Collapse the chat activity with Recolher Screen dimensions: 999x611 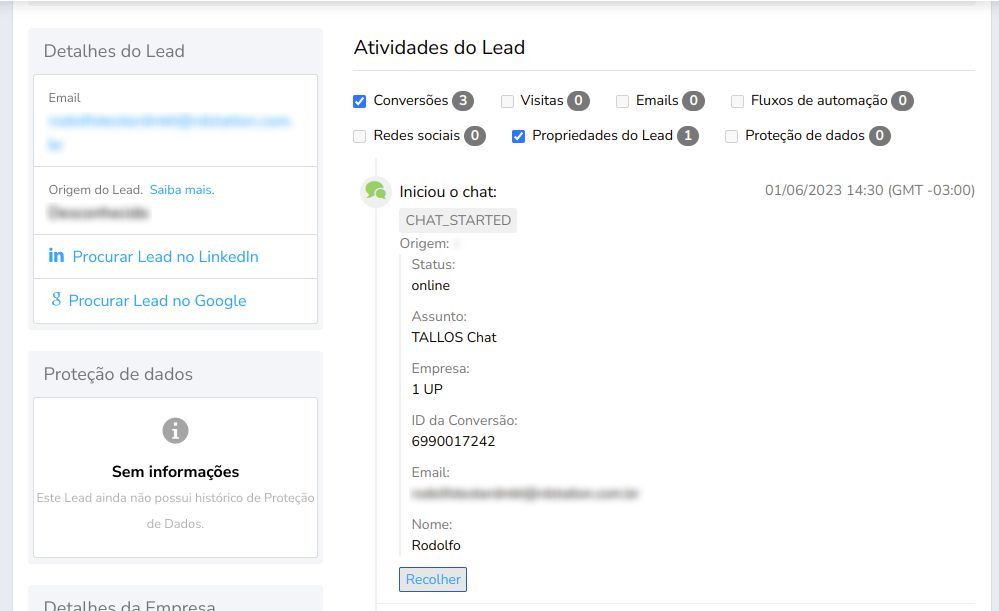click(432, 579)
